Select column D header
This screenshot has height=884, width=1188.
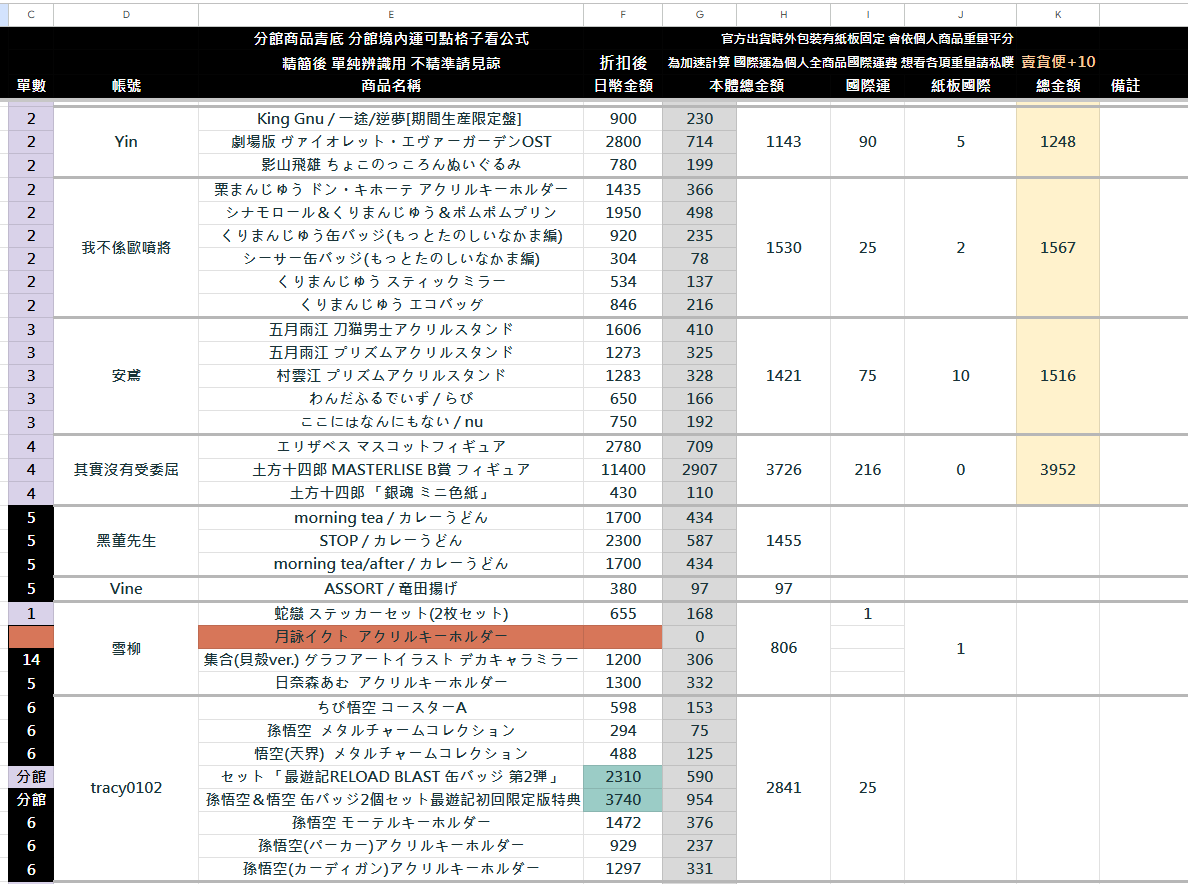[126, 14]
